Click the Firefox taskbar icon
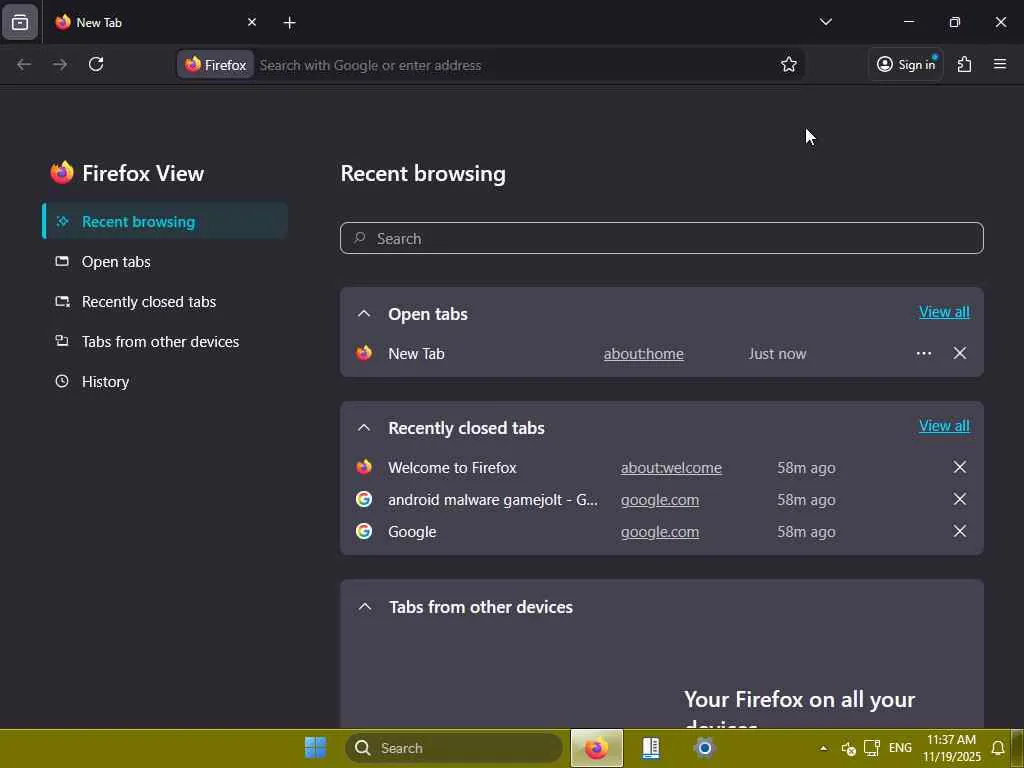 click(596, 748)
